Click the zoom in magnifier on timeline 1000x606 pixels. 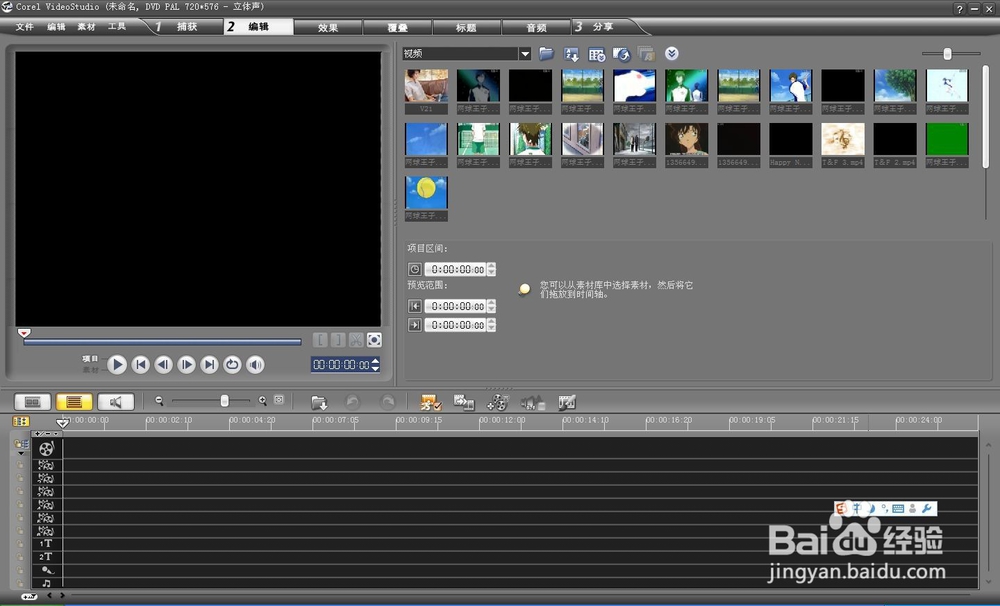point(262,401)
